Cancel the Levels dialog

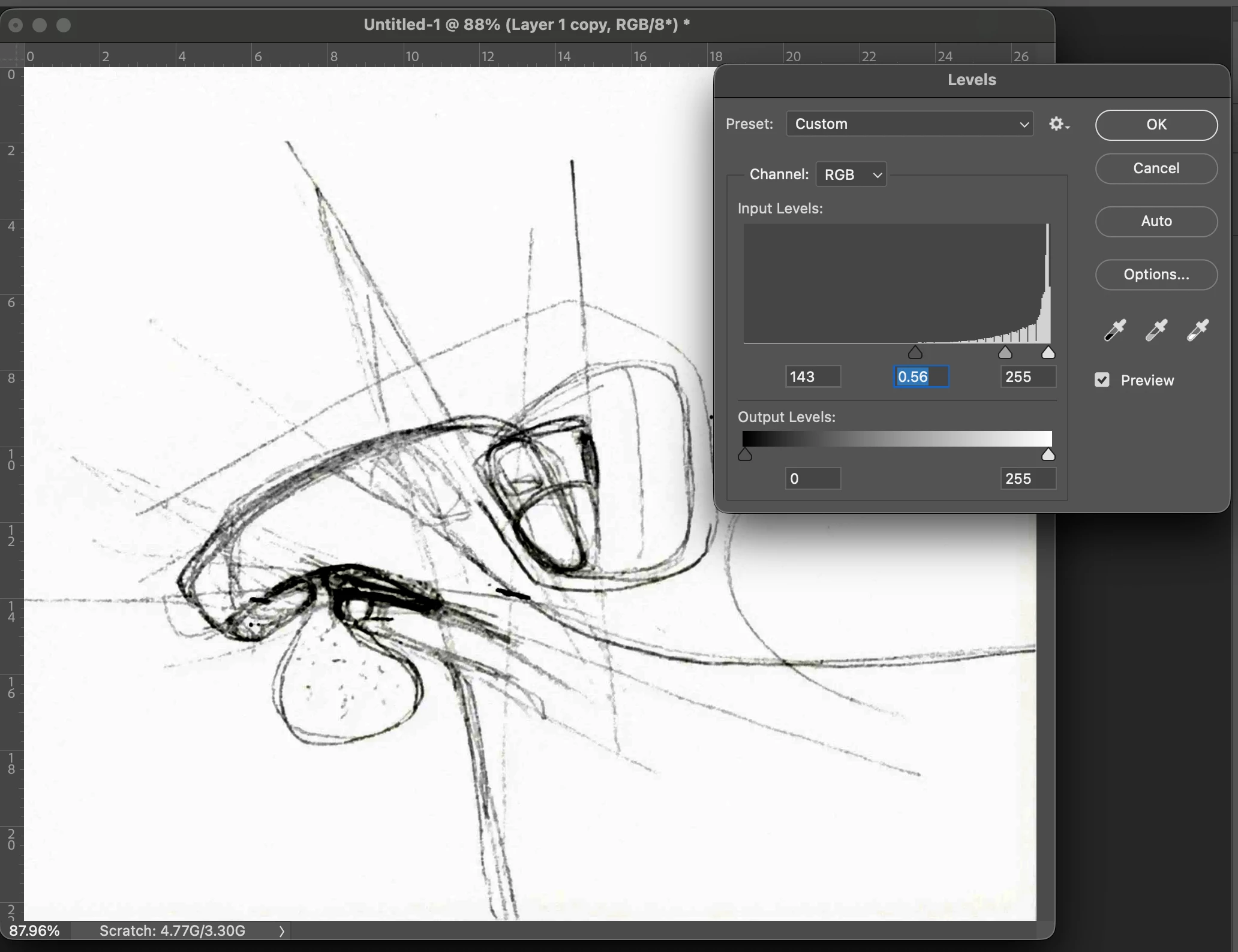[1156, 168]
